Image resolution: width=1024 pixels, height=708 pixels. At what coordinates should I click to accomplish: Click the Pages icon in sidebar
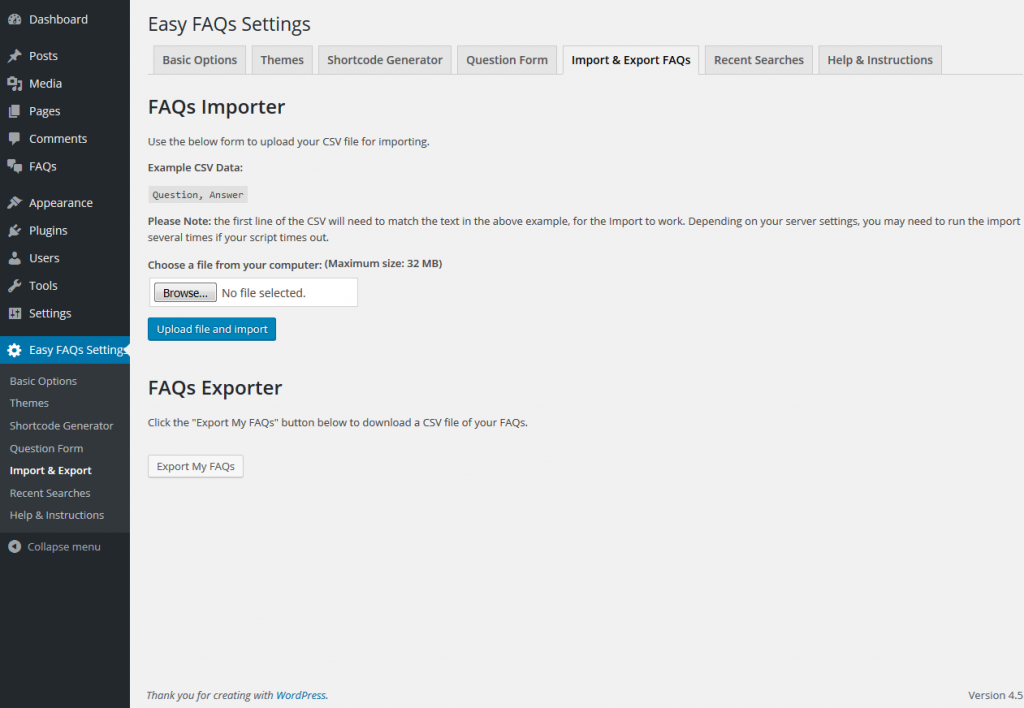(x=14, y=111)
